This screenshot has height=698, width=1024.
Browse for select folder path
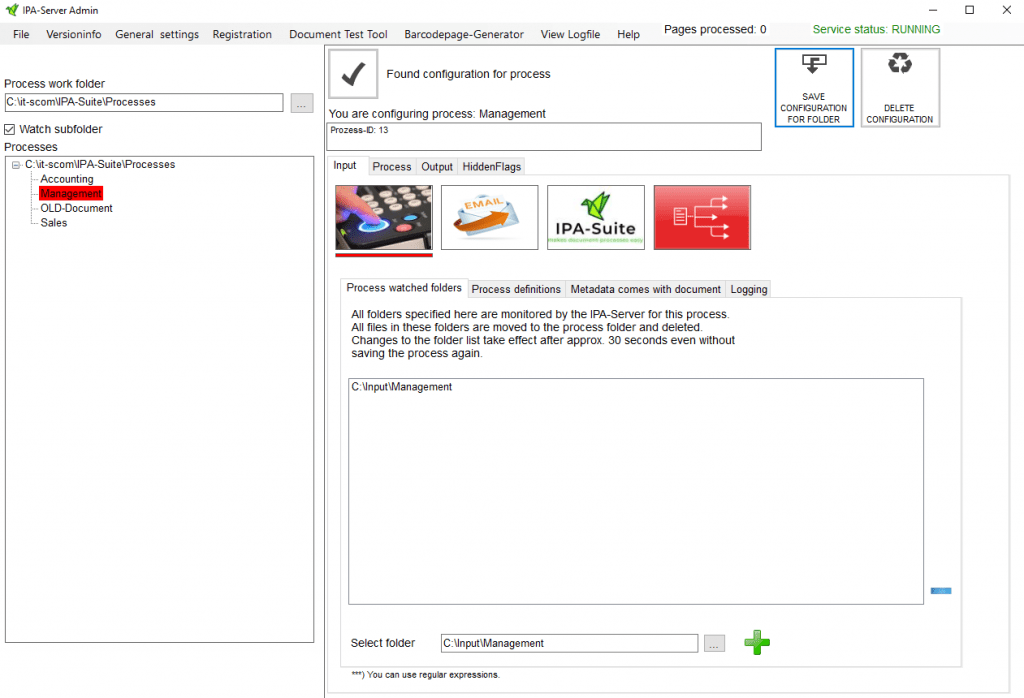coord(714,644)
